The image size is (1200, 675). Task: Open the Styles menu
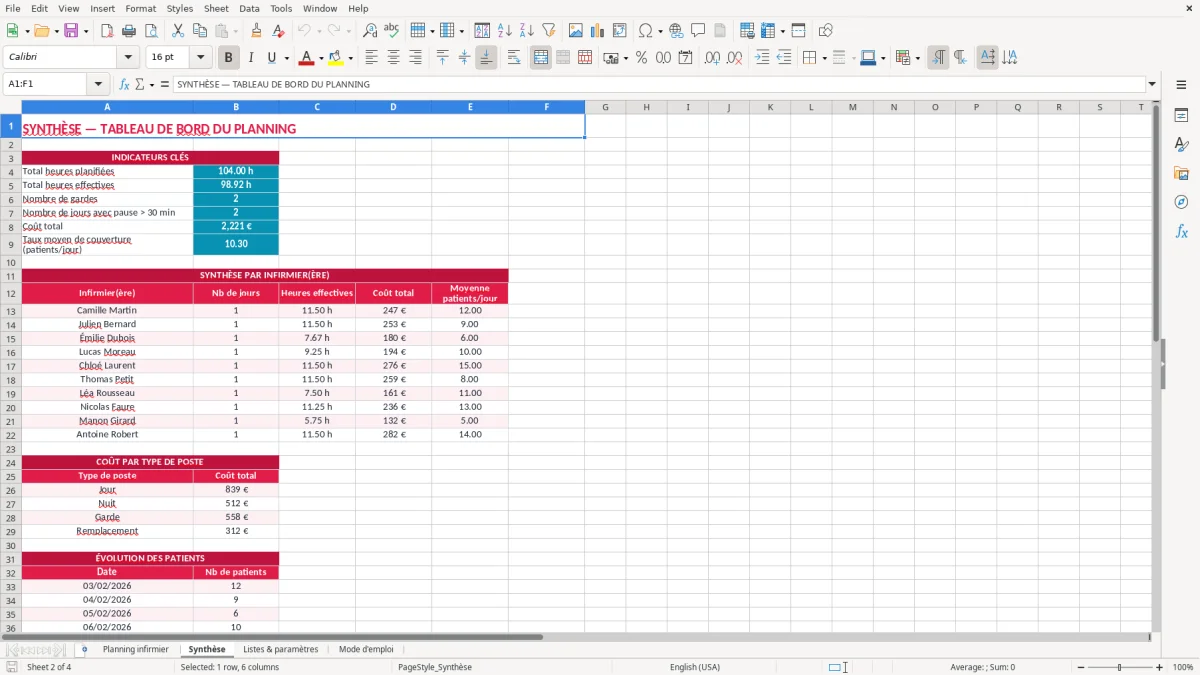click(180, 8)
